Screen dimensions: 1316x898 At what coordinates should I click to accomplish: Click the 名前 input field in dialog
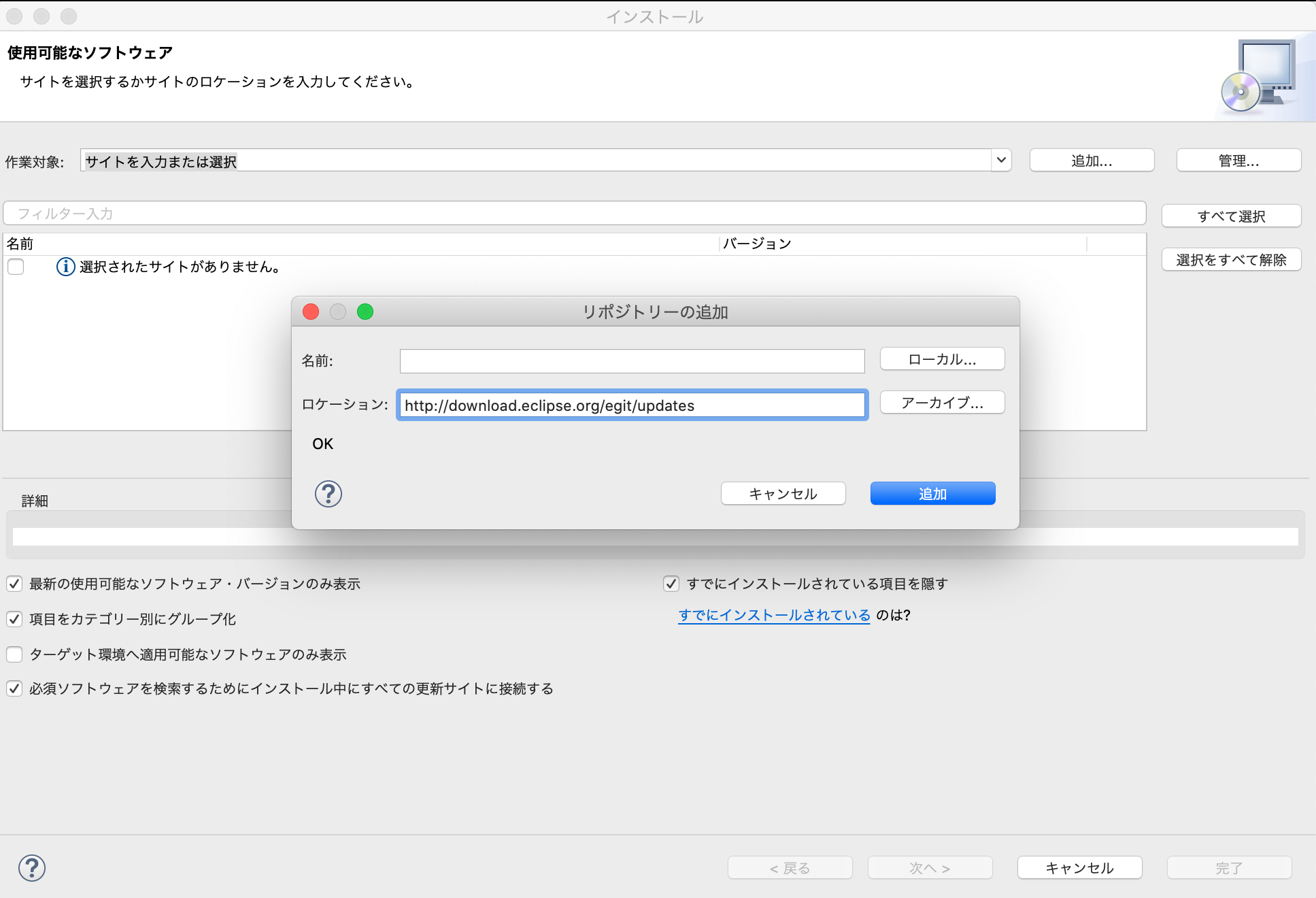(632, 361)
